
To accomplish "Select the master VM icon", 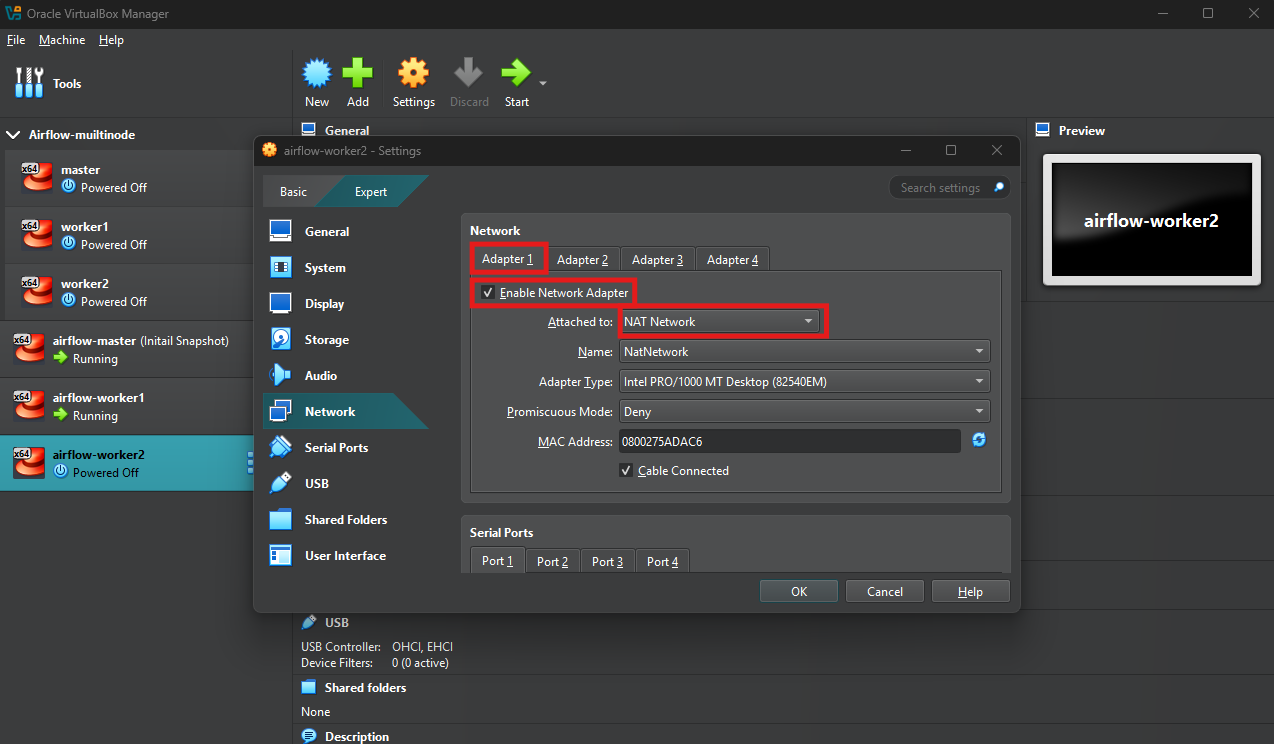I will tap(37, 178).
